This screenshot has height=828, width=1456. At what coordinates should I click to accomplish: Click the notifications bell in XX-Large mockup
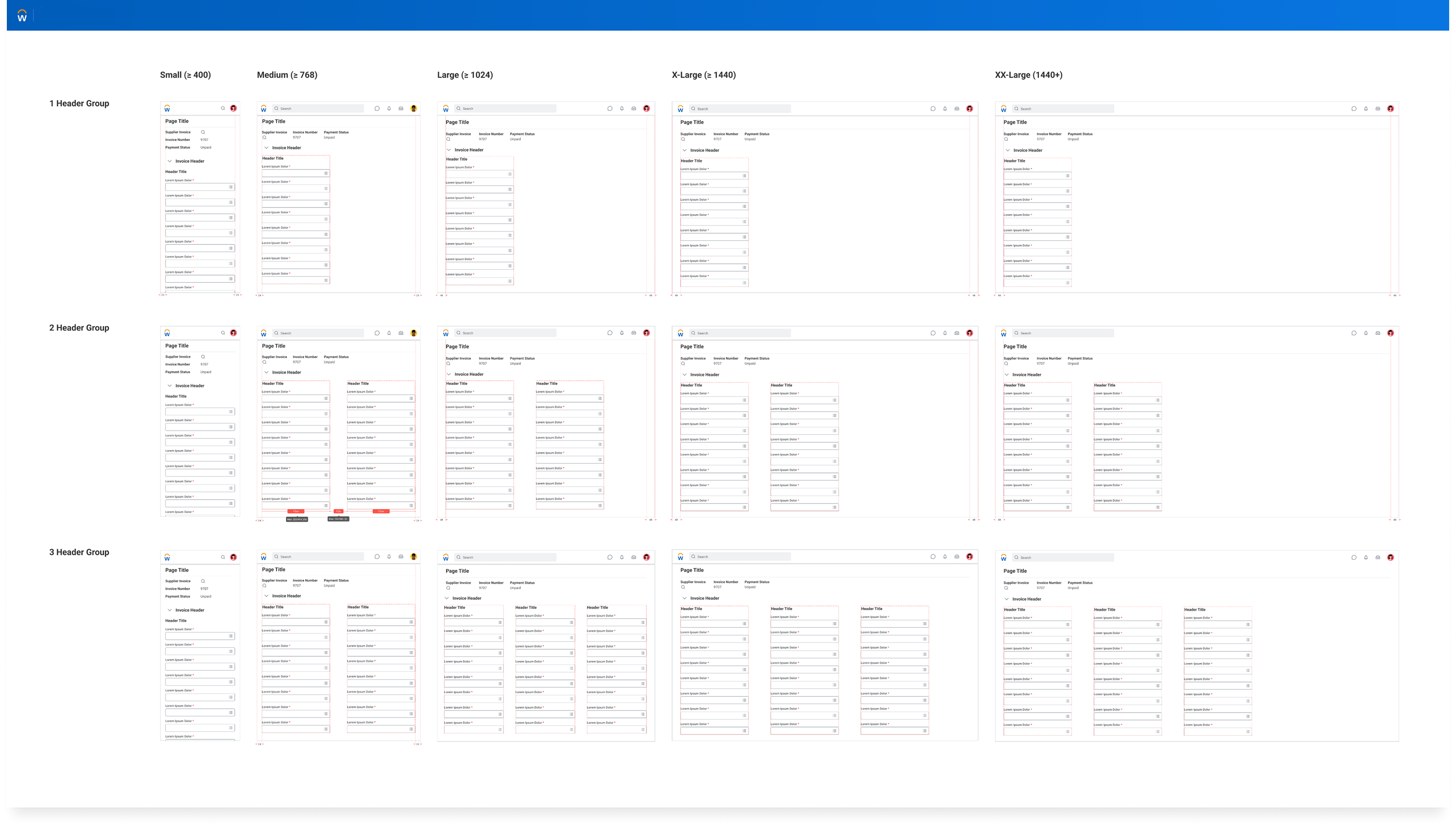pyautogui.click(x=1366, y=108)
